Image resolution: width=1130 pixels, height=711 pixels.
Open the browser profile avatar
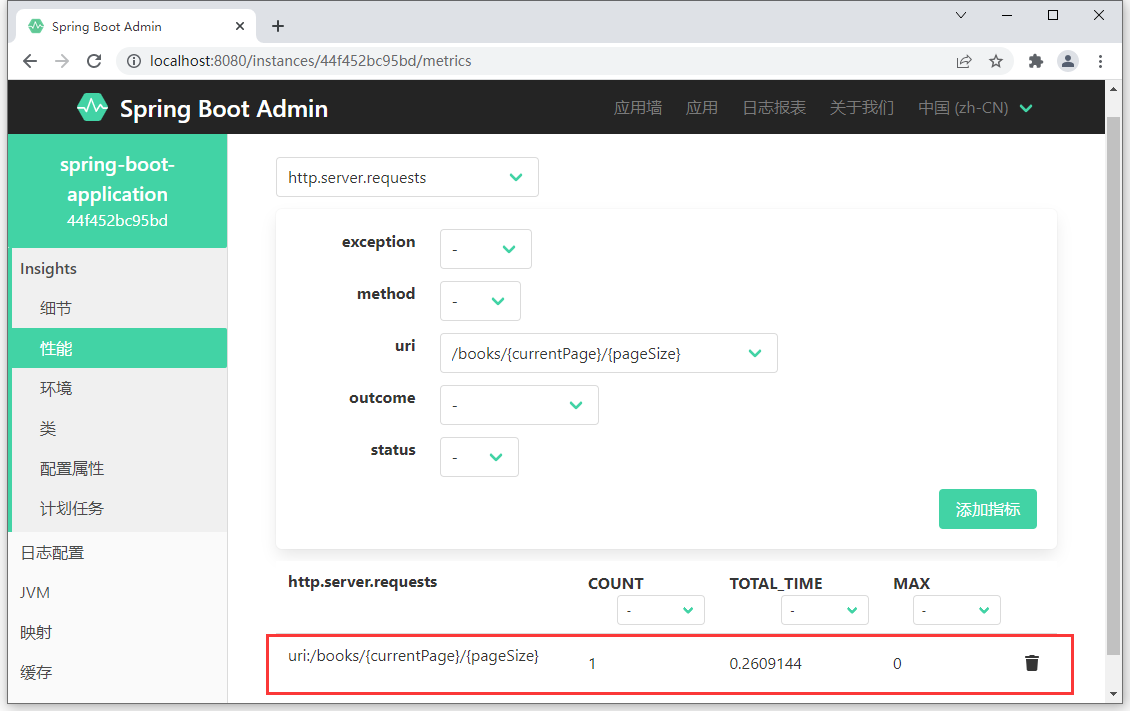(1068, 61)
